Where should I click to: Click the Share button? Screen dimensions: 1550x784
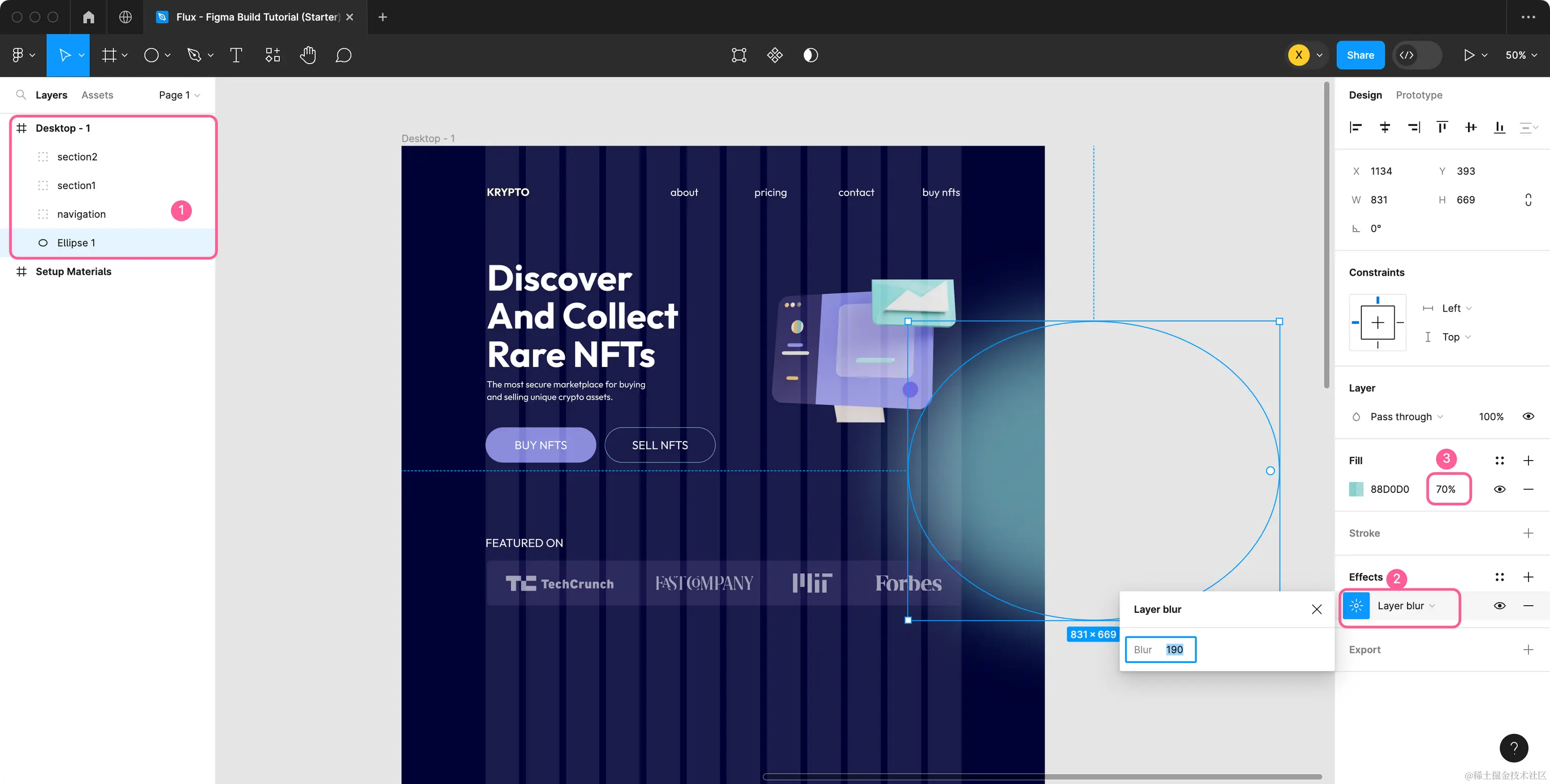click(1360, 55)
